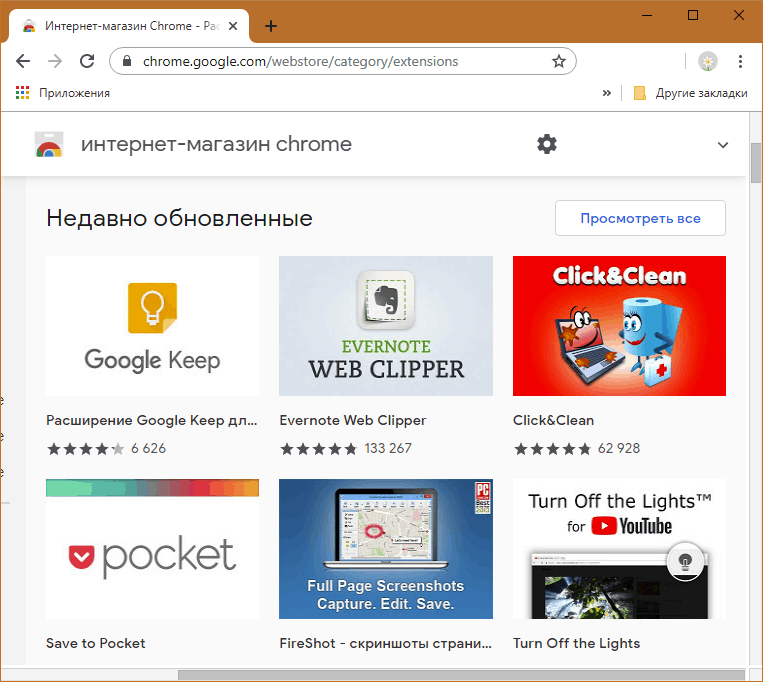Click the Chrome Web Store logo

click(49, 144)
